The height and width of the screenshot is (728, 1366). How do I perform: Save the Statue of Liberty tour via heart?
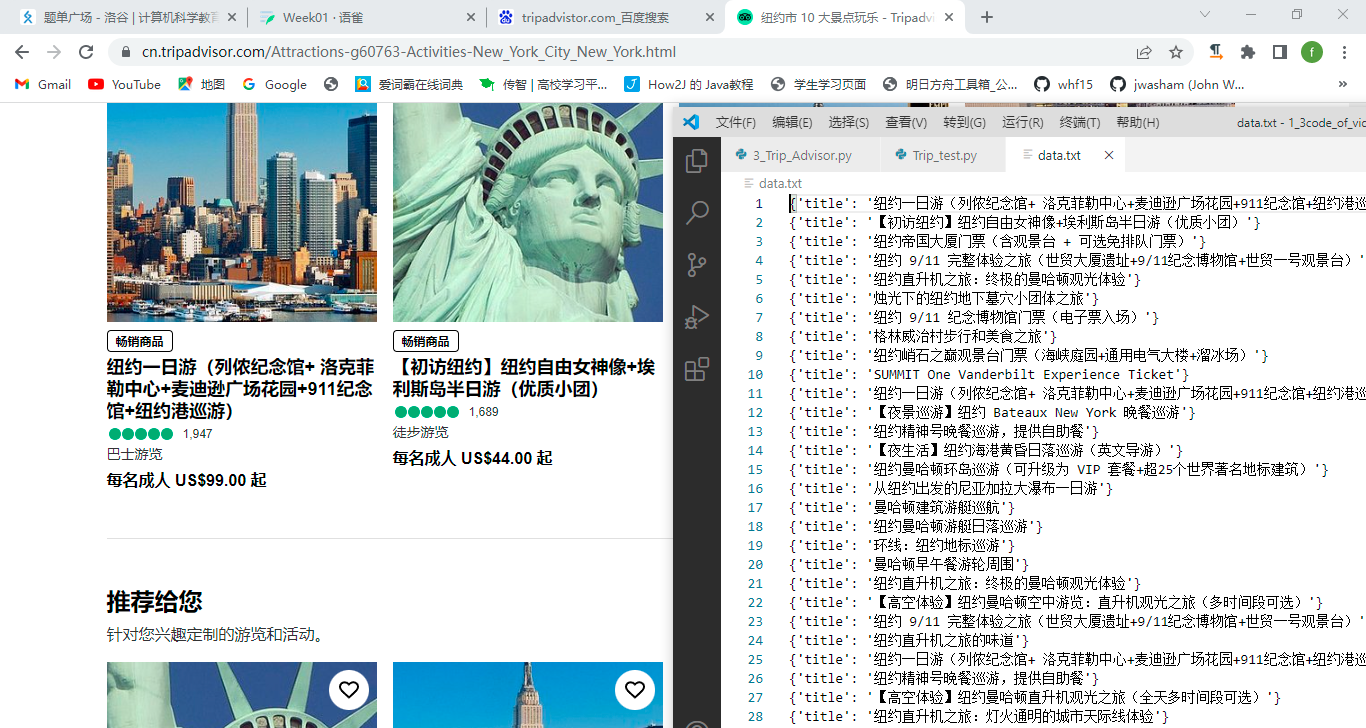point(349,690)
